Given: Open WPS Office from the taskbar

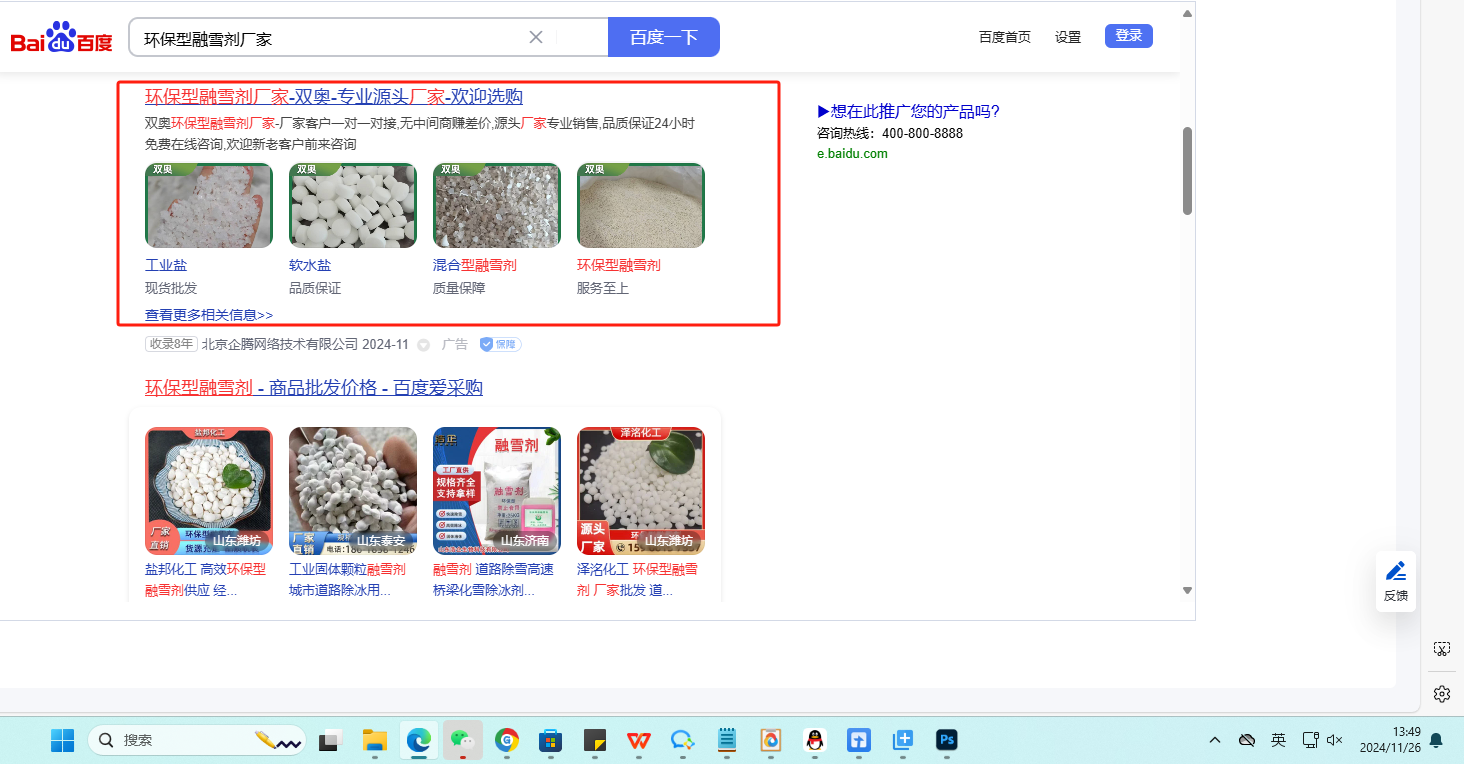Looking at the screenshot, I should (639, 740).
